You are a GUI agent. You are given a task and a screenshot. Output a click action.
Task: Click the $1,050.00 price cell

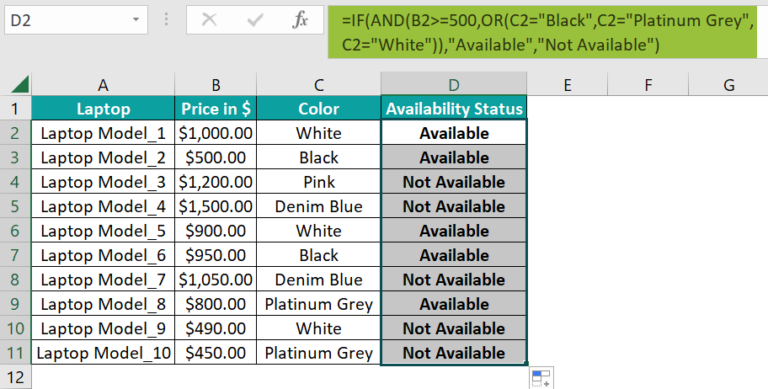tap(216, 280)
